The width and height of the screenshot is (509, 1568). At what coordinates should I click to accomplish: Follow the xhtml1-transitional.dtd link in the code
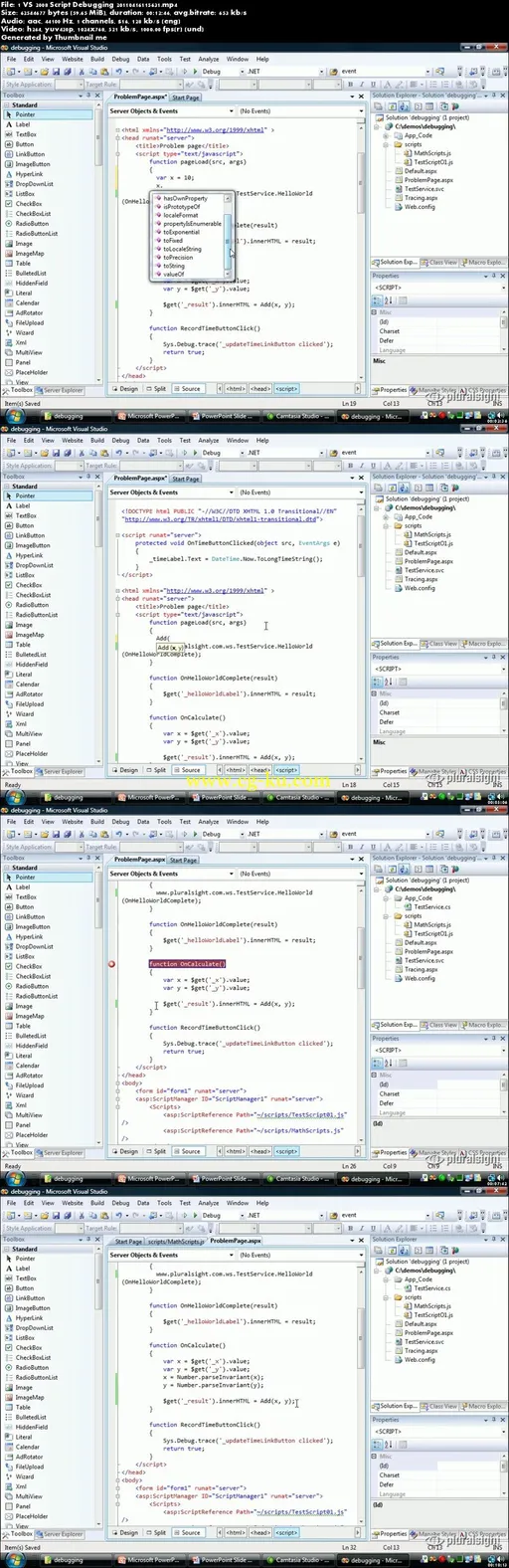click(x=220, y=519)
